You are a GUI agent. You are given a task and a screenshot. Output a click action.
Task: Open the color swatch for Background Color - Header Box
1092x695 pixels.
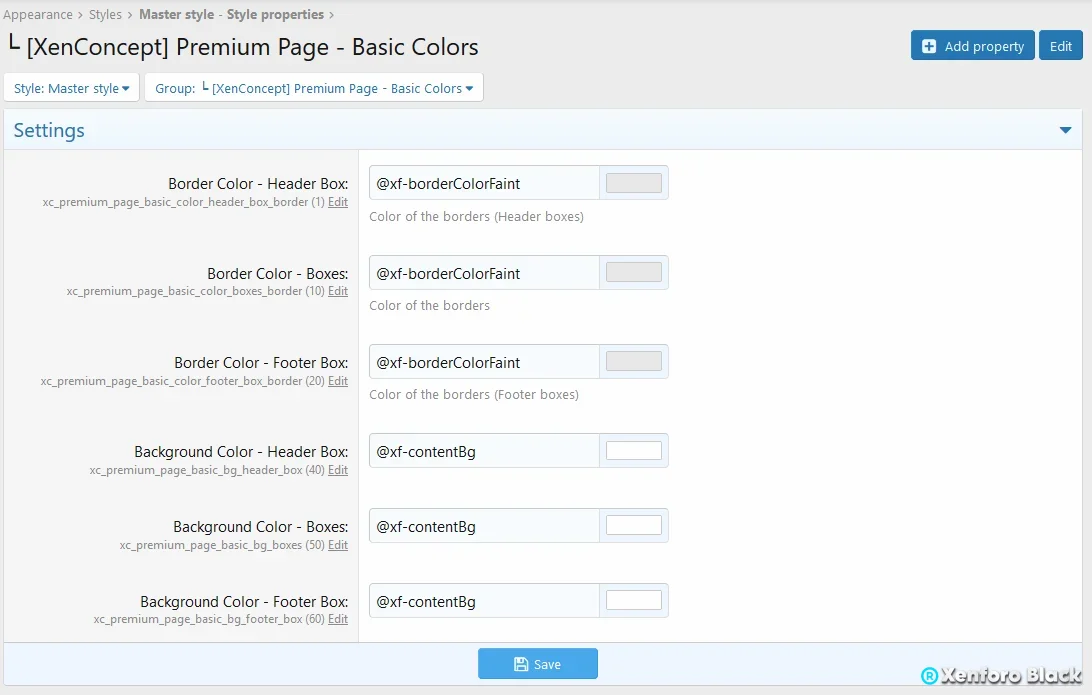[634, 451]
